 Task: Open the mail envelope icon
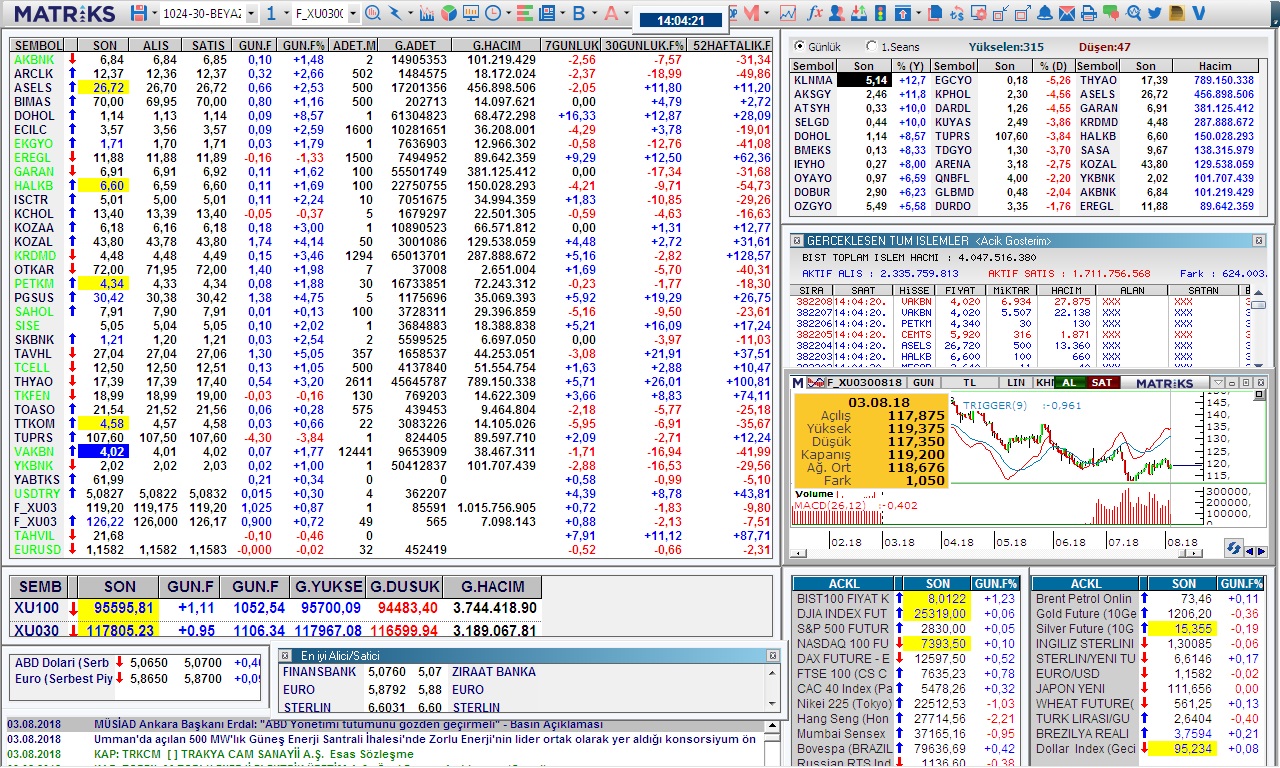point(1067,13)
